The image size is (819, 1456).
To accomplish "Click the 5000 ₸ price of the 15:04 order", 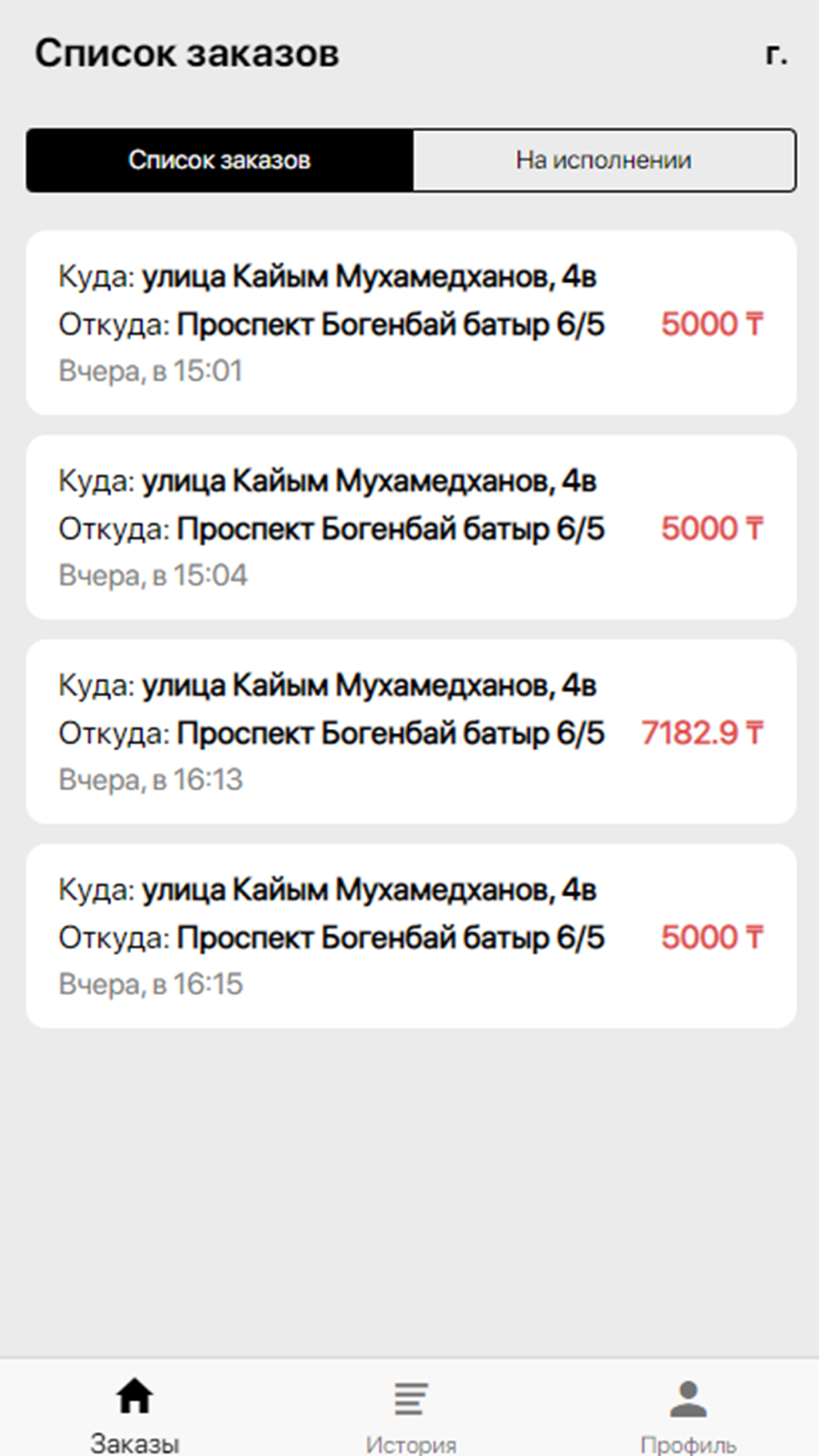I will tap(712, 528).
